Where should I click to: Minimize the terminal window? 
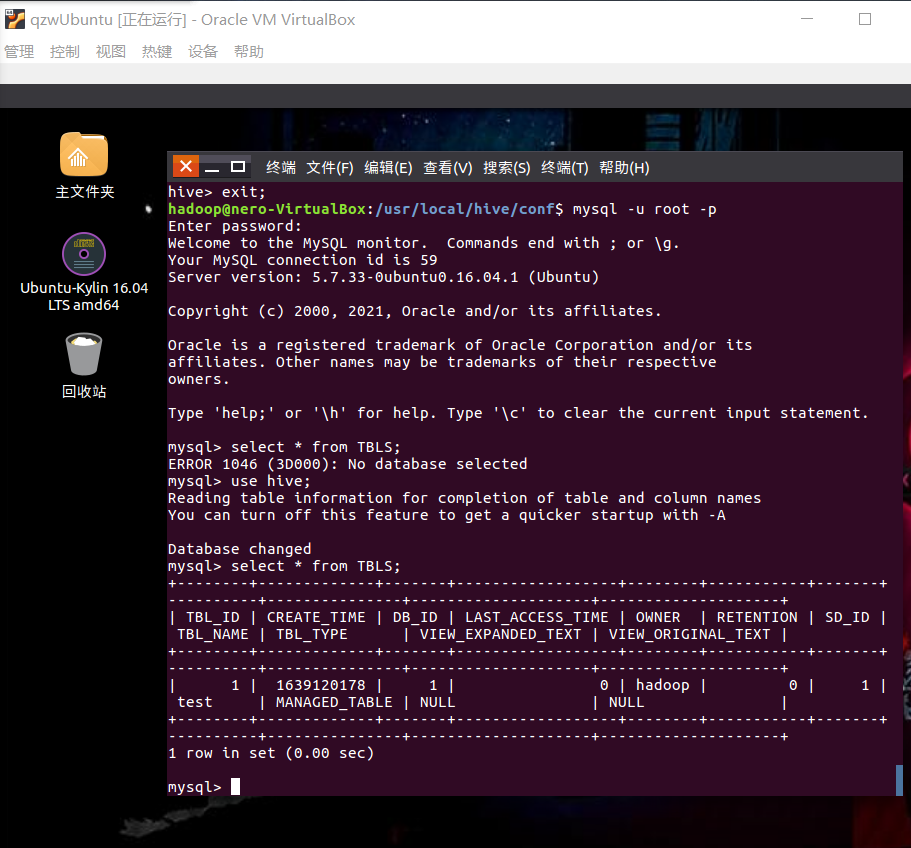pos(212,167)
